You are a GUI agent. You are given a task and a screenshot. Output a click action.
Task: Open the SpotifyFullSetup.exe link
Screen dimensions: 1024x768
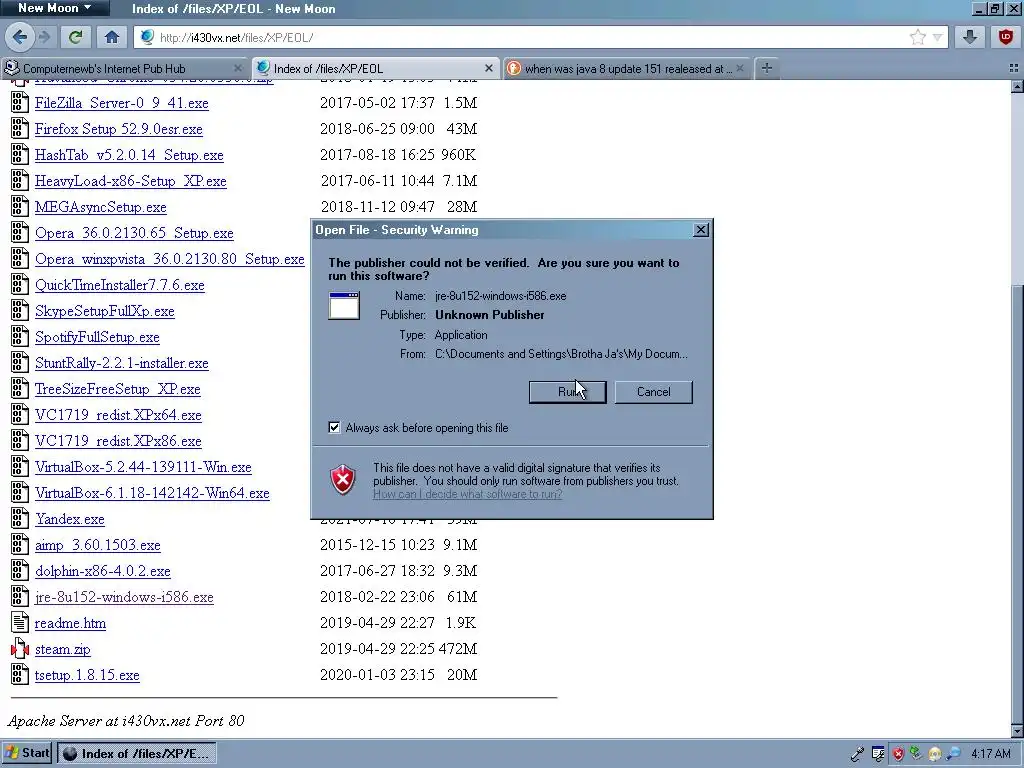pos(97,337)
